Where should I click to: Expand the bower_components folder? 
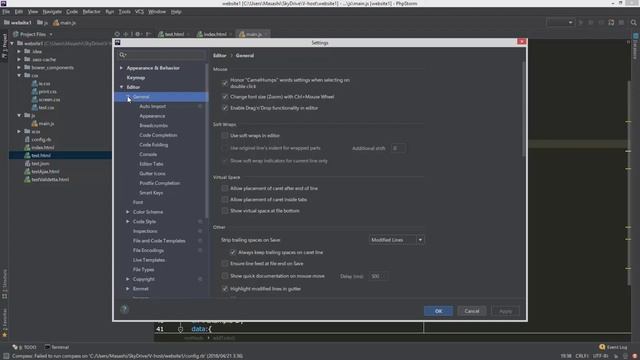click(x=19, y=67)
